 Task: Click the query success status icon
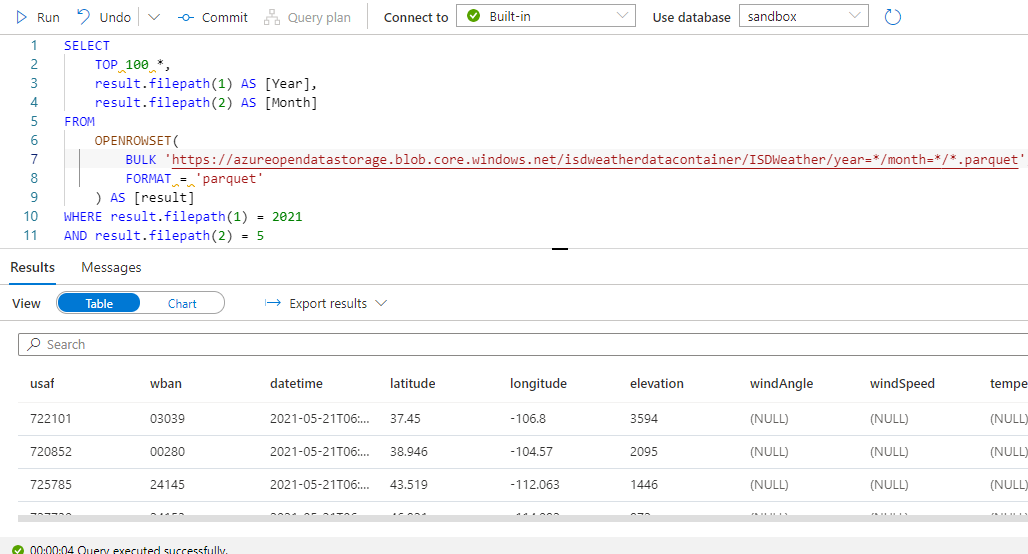[18, 549]
